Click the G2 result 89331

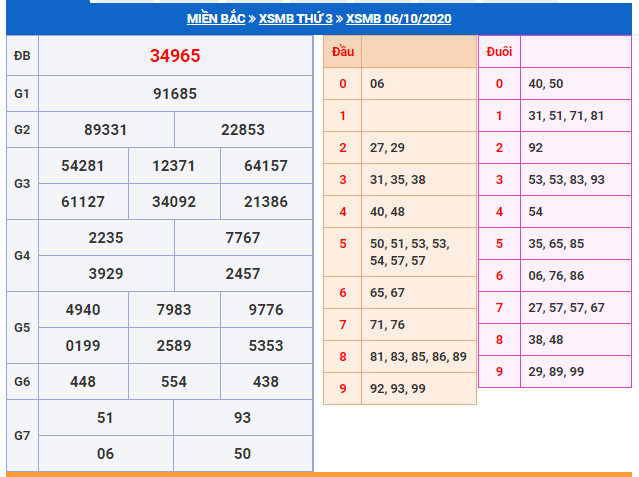[106, 130]
